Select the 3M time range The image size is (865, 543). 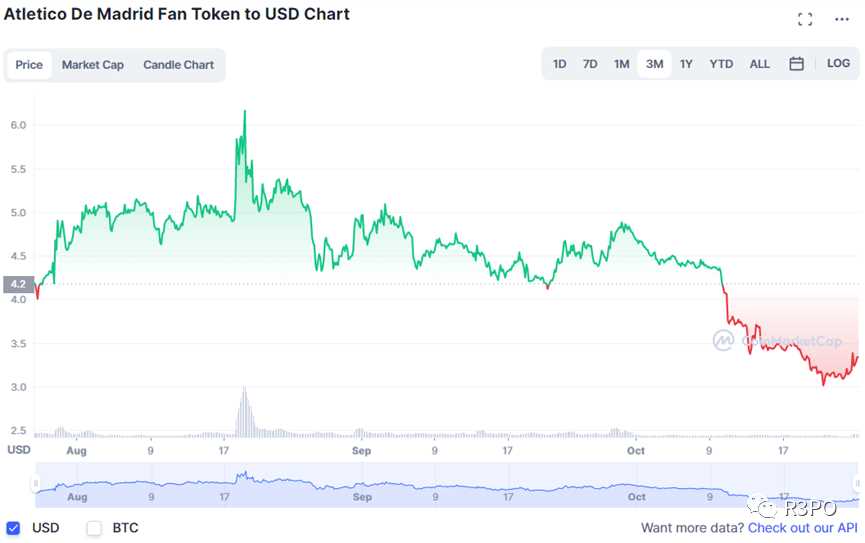654,64
